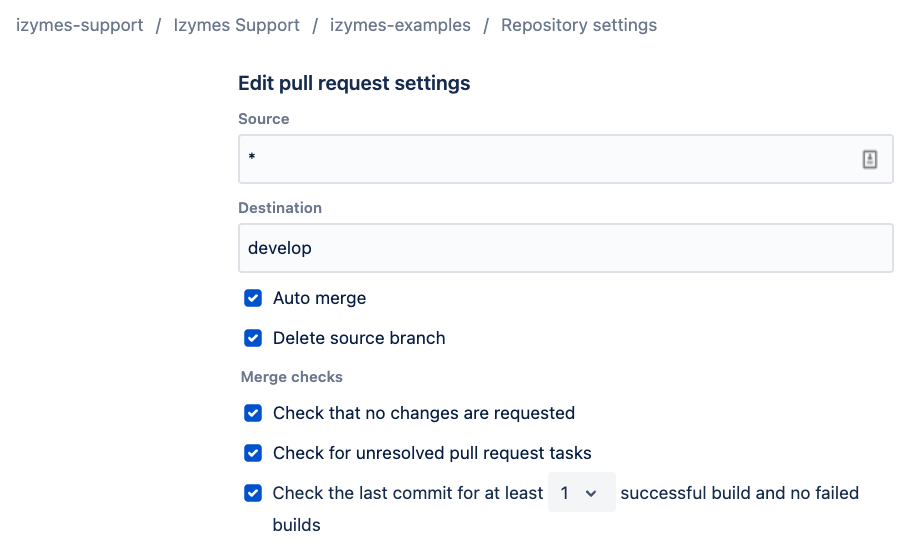Go to Izymes Support project breadcrumb
This screenshot has width=915, height=555.
236,25
